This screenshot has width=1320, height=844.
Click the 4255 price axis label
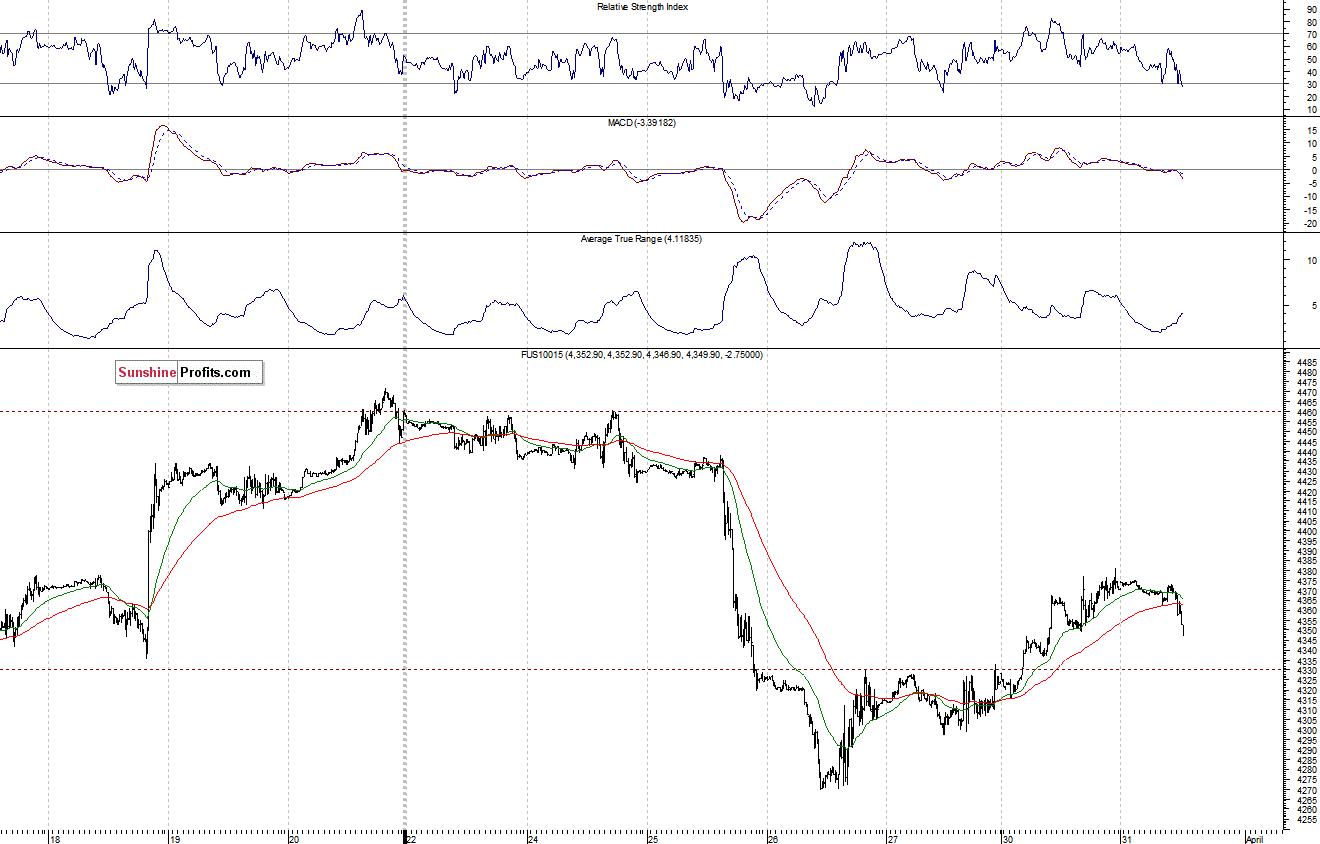[x=1305, y=819]
